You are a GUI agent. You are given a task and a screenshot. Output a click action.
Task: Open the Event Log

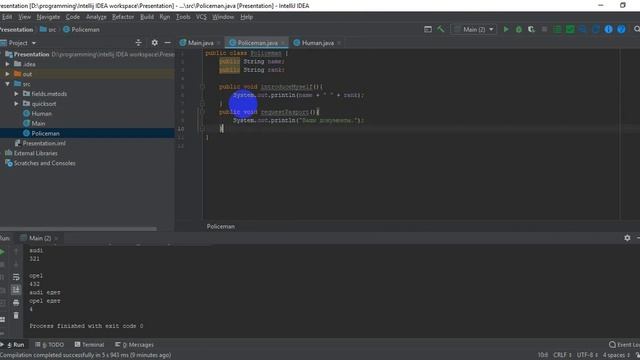tap(624, 344)
